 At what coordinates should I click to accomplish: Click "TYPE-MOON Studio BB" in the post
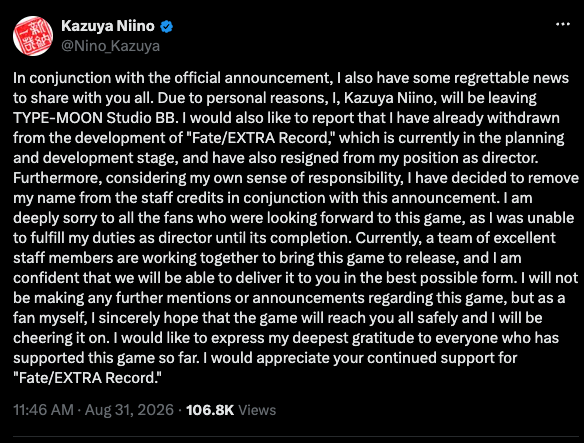(x=93, y=118)
